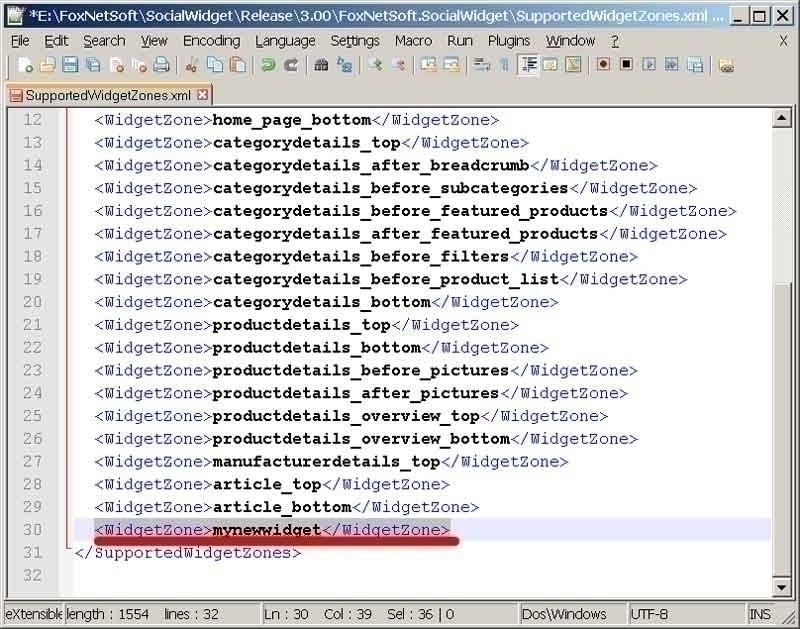
Task: Click the Stop Recording macro icon
Action: pyautogui.click(x=627, y=65)
